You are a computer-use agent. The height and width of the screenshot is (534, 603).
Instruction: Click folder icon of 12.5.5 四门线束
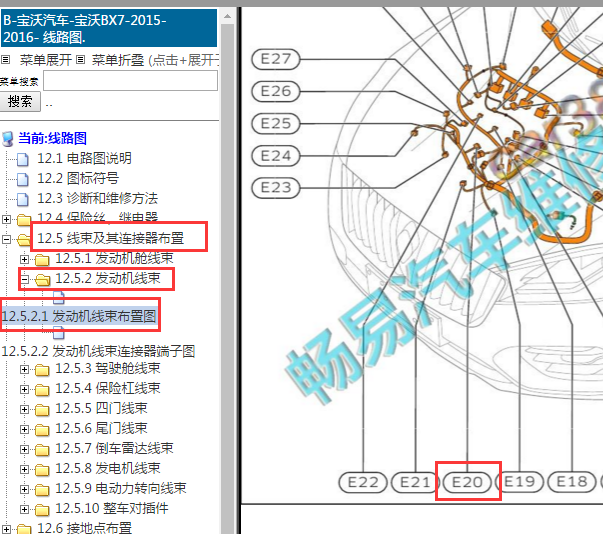[42, 410]
